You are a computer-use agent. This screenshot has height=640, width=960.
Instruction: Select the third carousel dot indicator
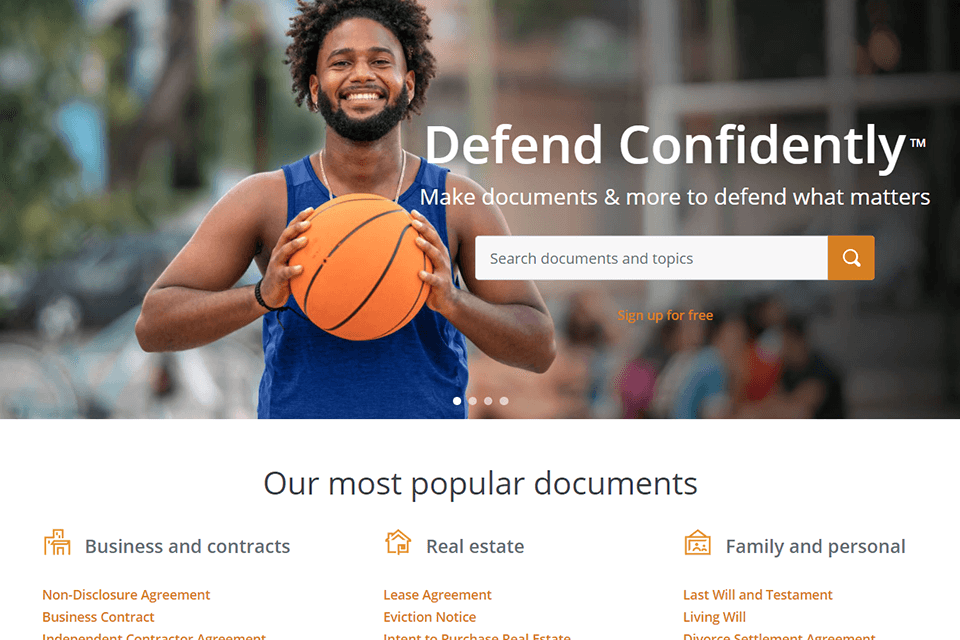coord(488,401)
